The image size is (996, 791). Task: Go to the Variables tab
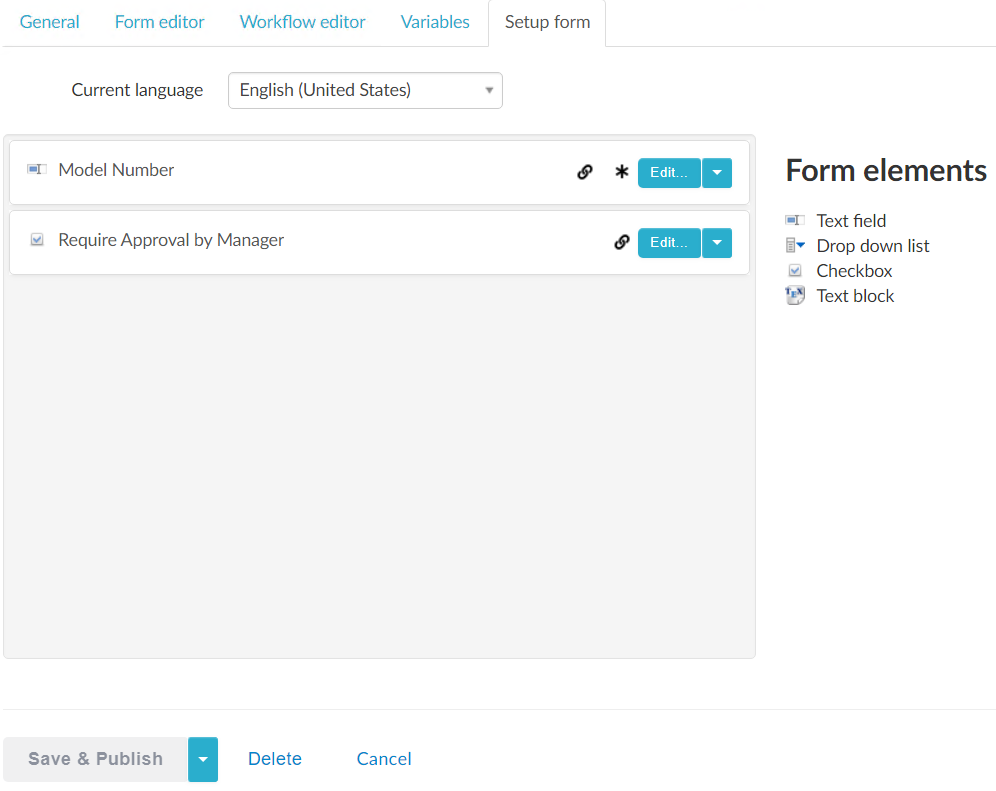435,22
